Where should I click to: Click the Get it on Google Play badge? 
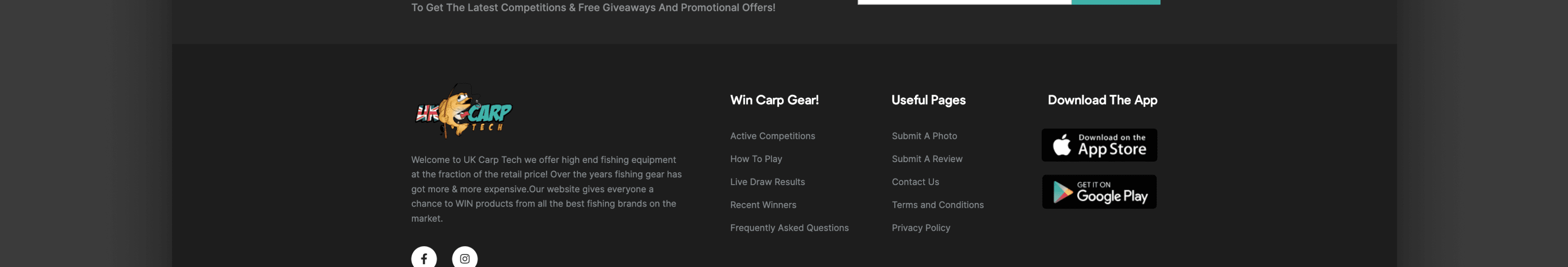coord(1099,191)
